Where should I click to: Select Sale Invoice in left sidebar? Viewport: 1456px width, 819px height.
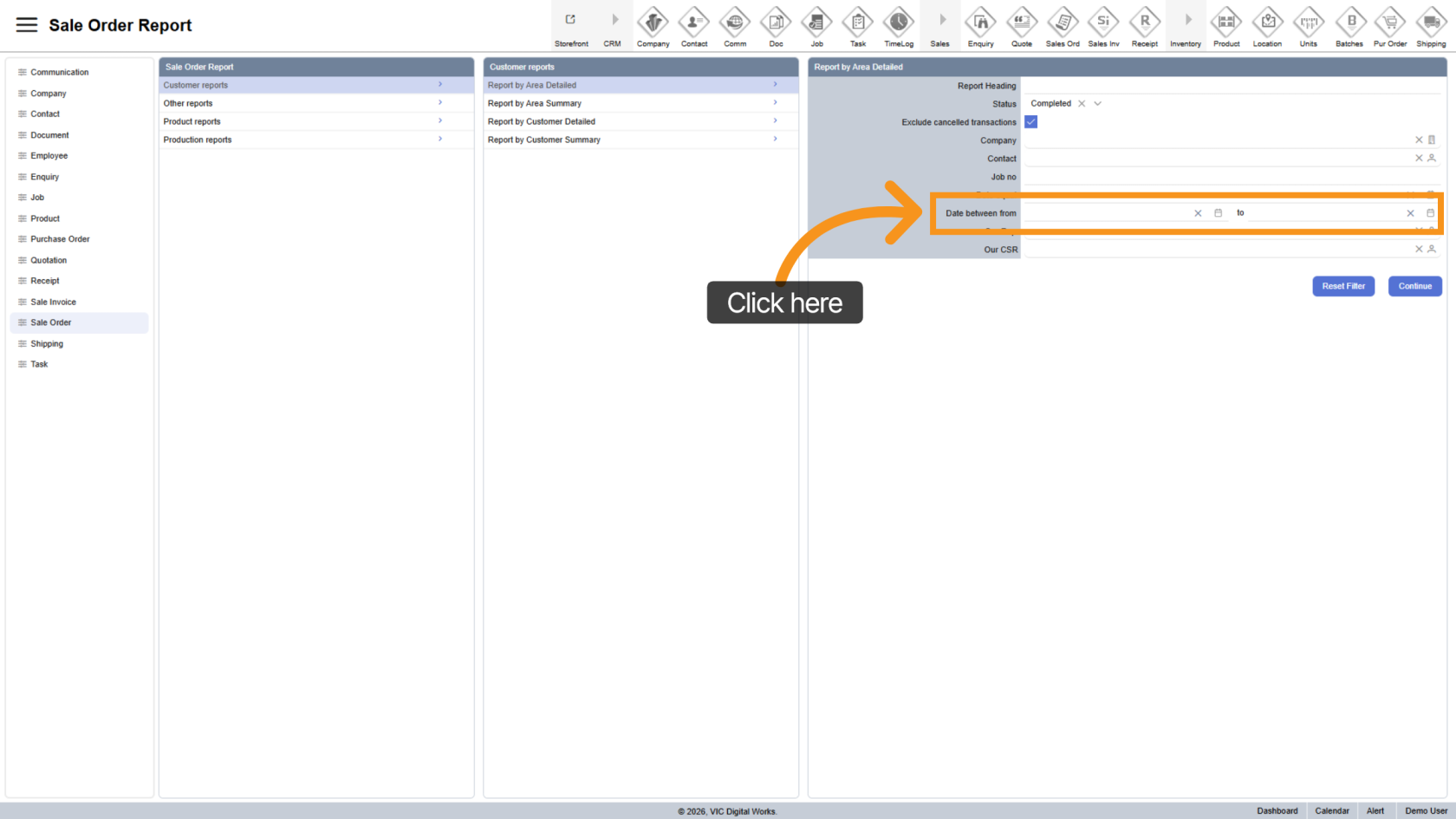[54, 302]
